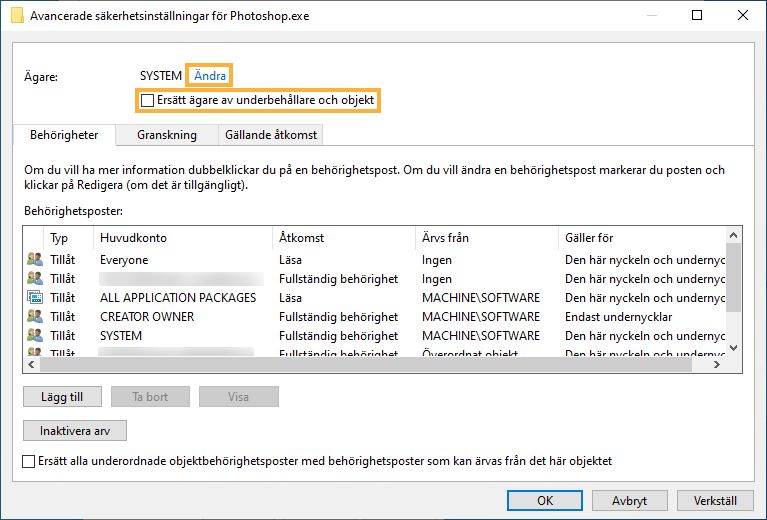Click the Lägg till button

point(62,397)
